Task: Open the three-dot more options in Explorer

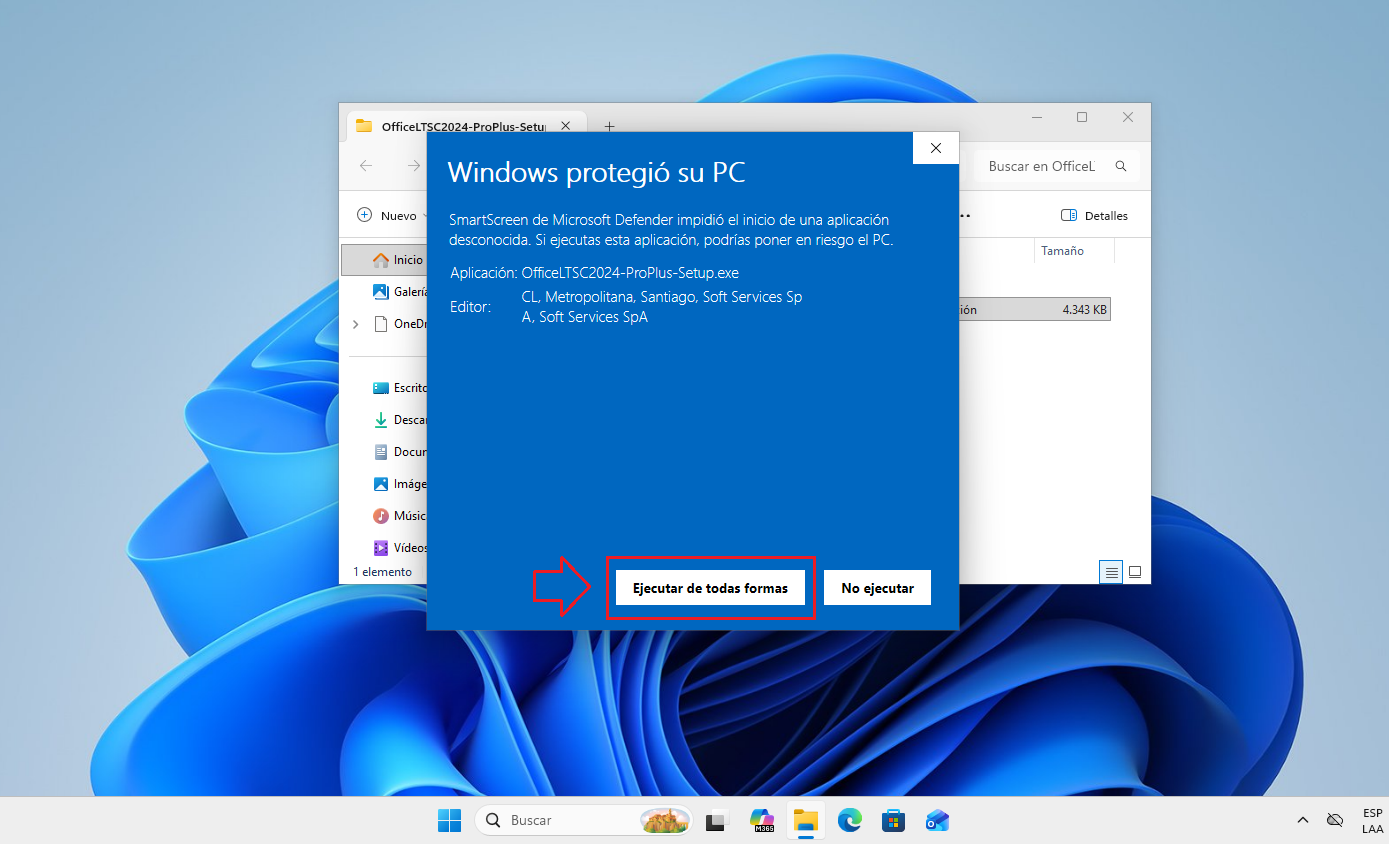Action: [964, 215]
